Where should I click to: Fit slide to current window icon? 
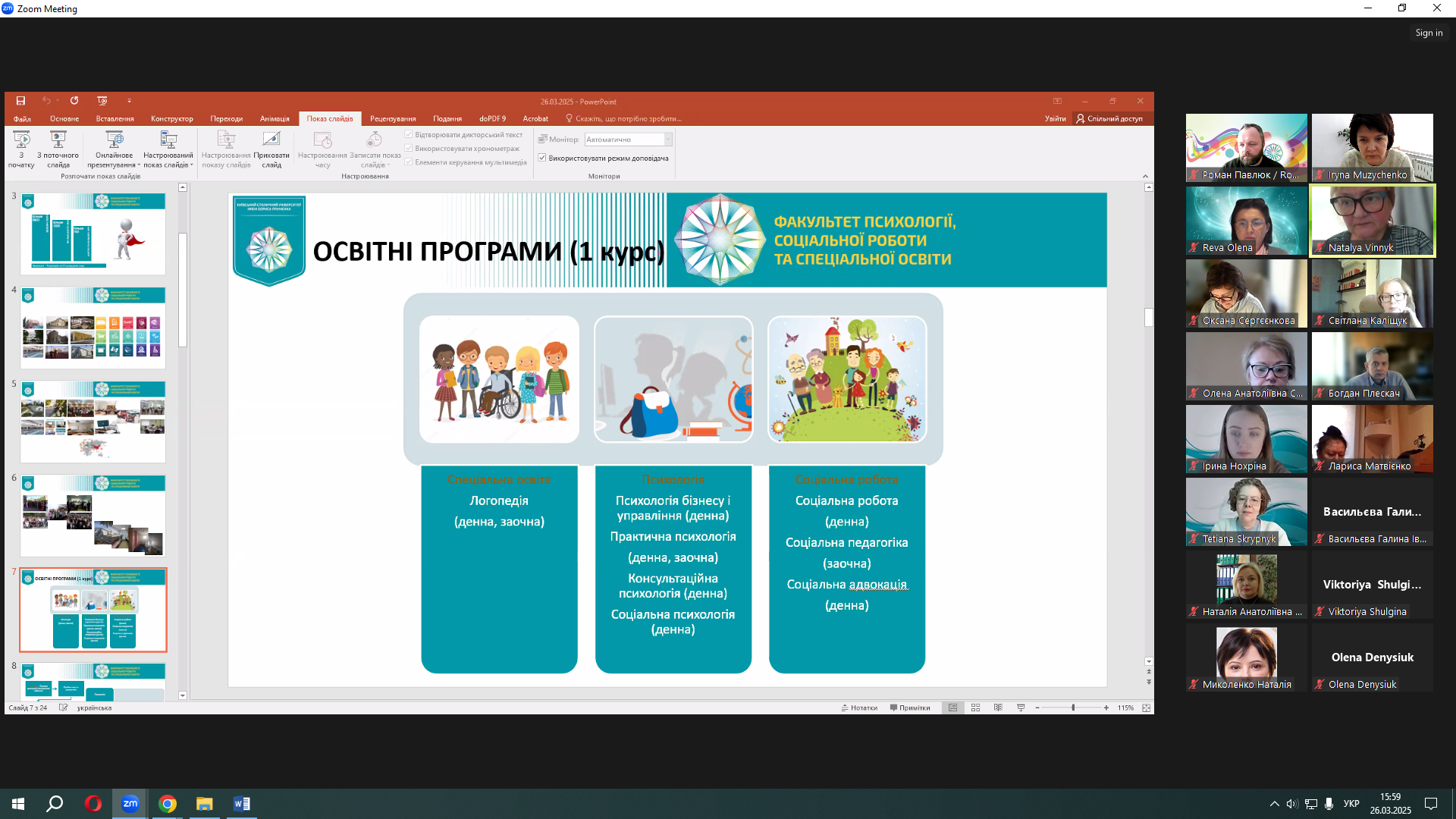1146,708
